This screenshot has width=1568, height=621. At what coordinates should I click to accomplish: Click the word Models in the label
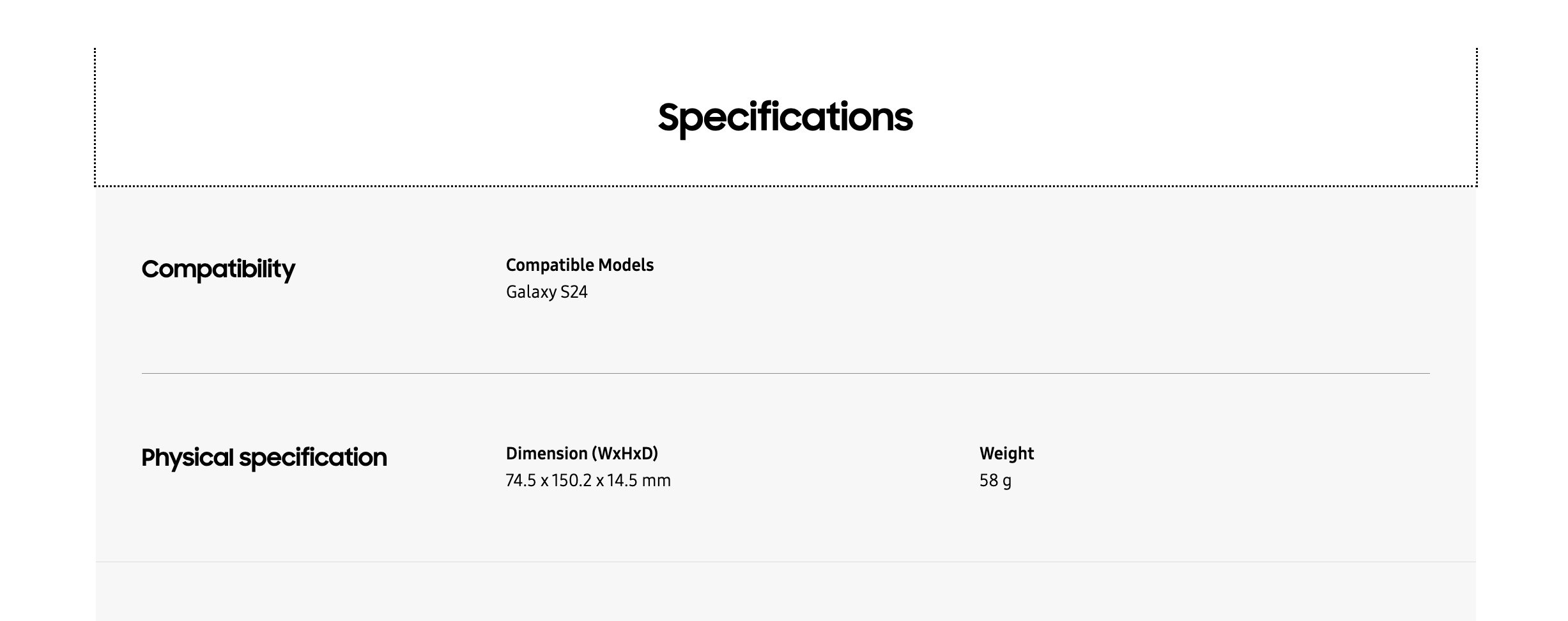click(x=629, y=265)
